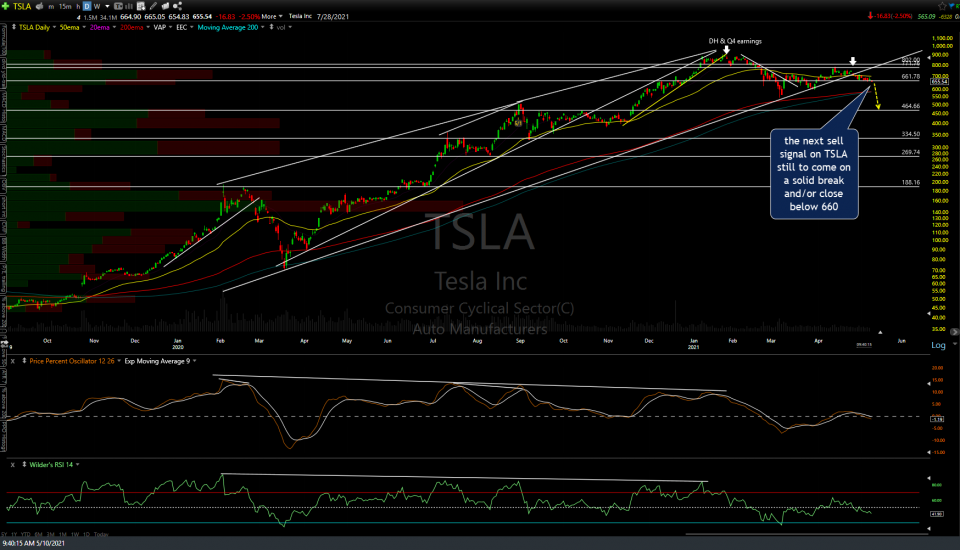Click the up-down arrows next to TSLA Daily

(x=14, y=28)
